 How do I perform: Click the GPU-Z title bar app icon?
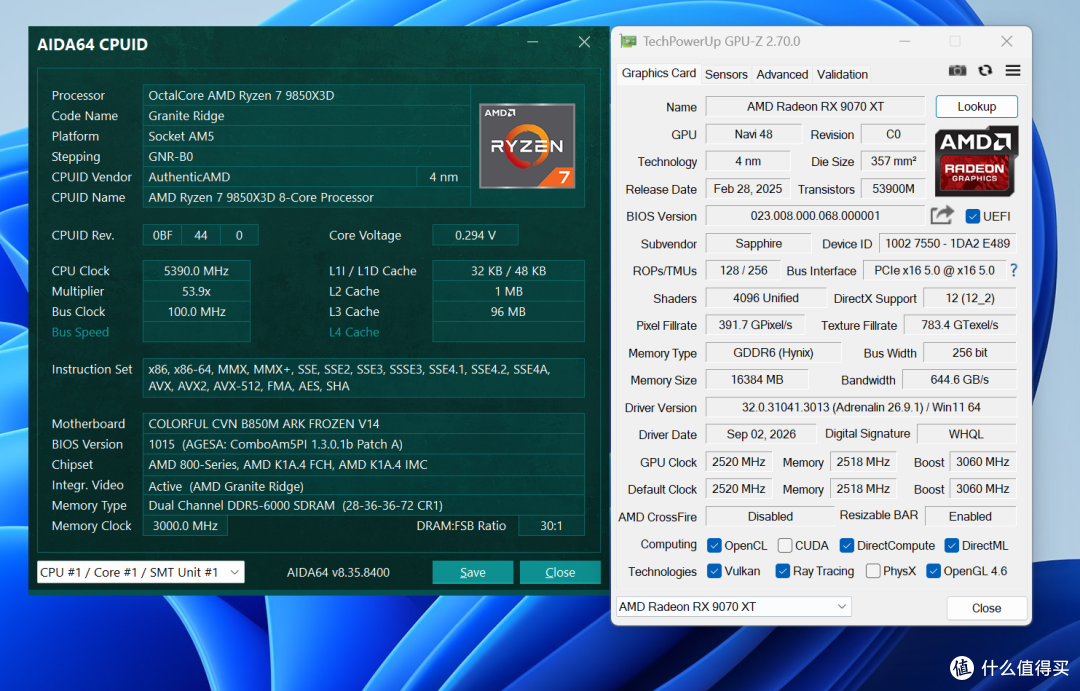628,41
